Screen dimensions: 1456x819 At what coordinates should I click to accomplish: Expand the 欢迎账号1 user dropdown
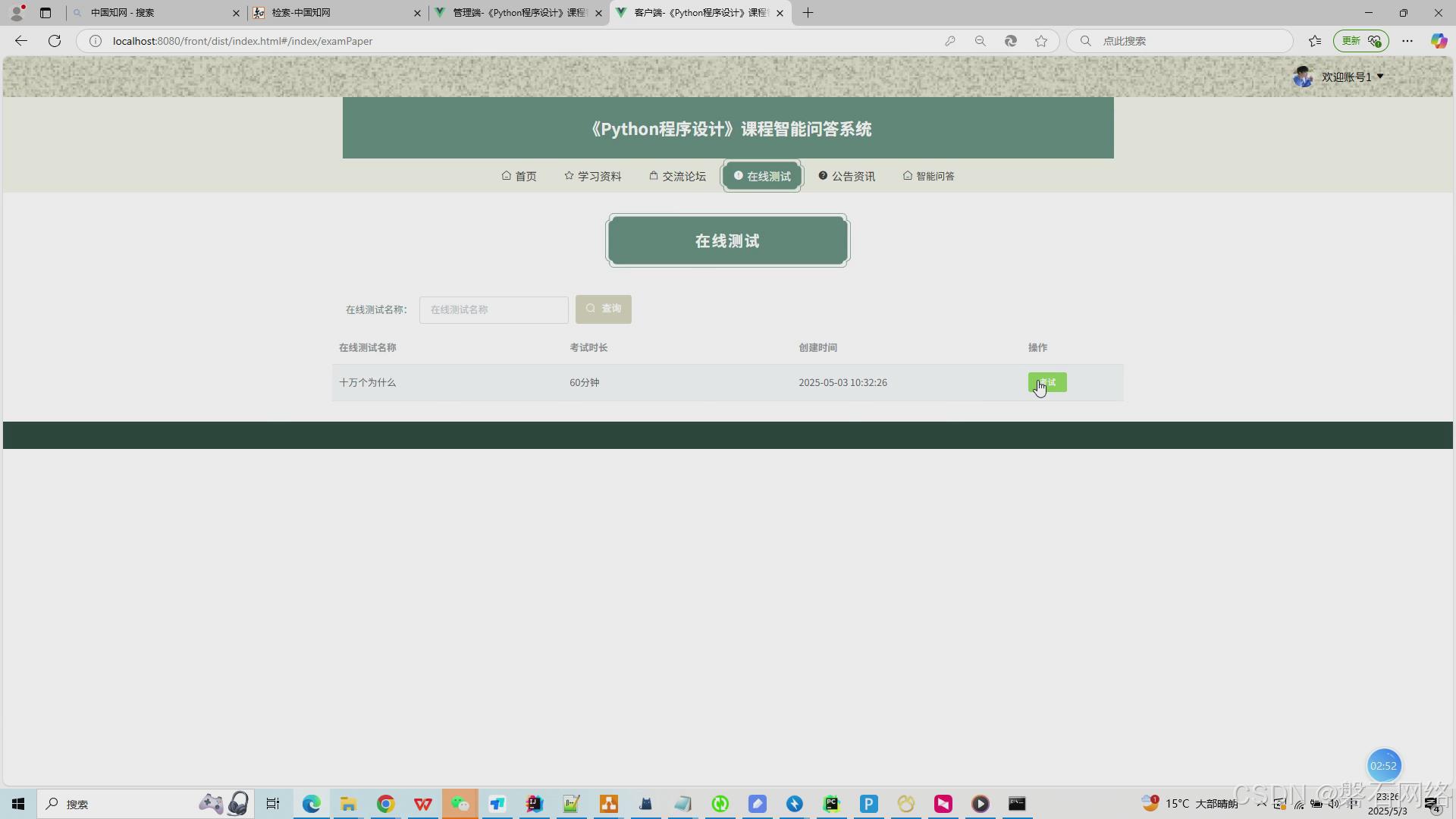(x=1352, y=77)
